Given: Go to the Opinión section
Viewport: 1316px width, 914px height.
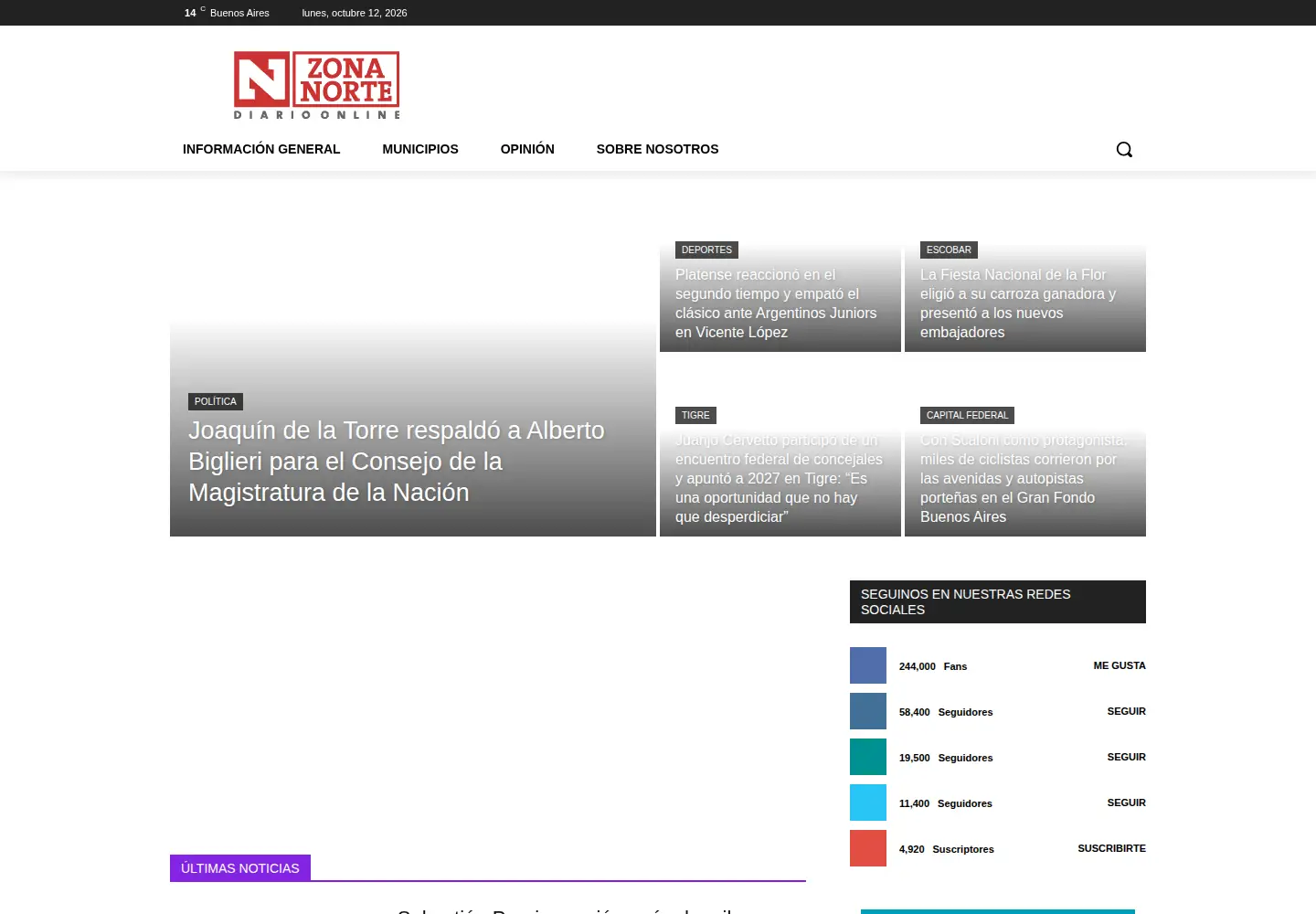Looking at the screenshot, I should tap(527, 149).
